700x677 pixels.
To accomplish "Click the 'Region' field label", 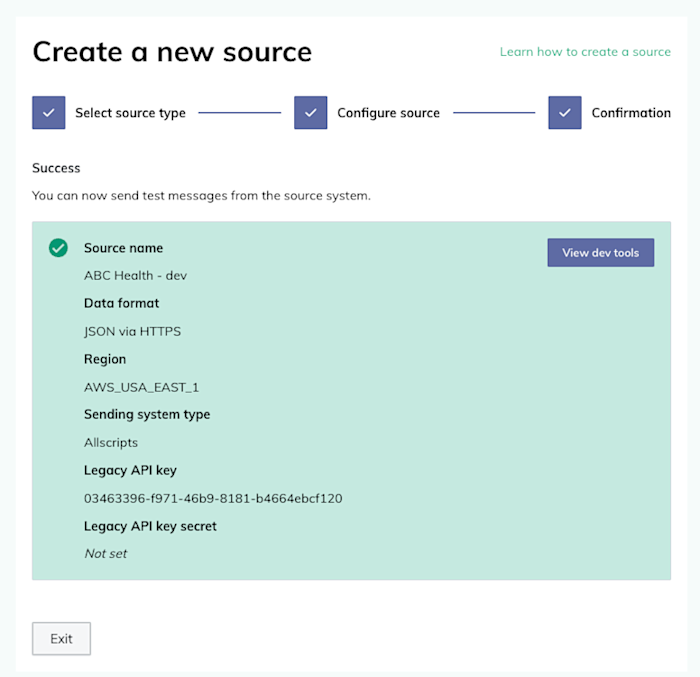I will point(105,359).
